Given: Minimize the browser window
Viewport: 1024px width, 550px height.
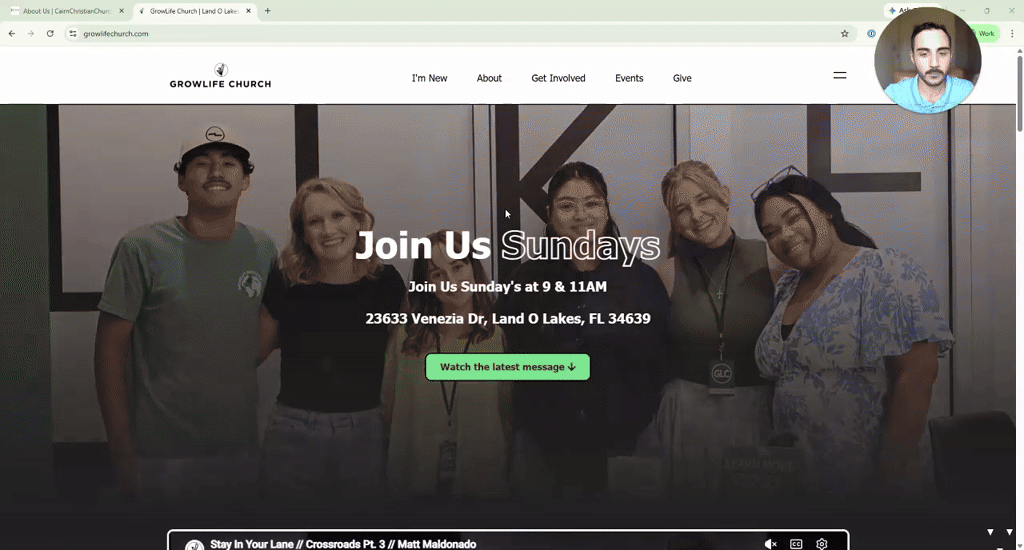Looking at the screenshot, I should (962, 10).
